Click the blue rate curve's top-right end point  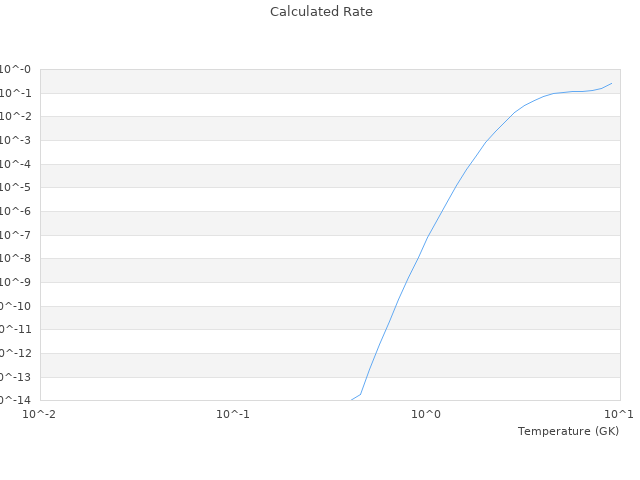(612, 83)
